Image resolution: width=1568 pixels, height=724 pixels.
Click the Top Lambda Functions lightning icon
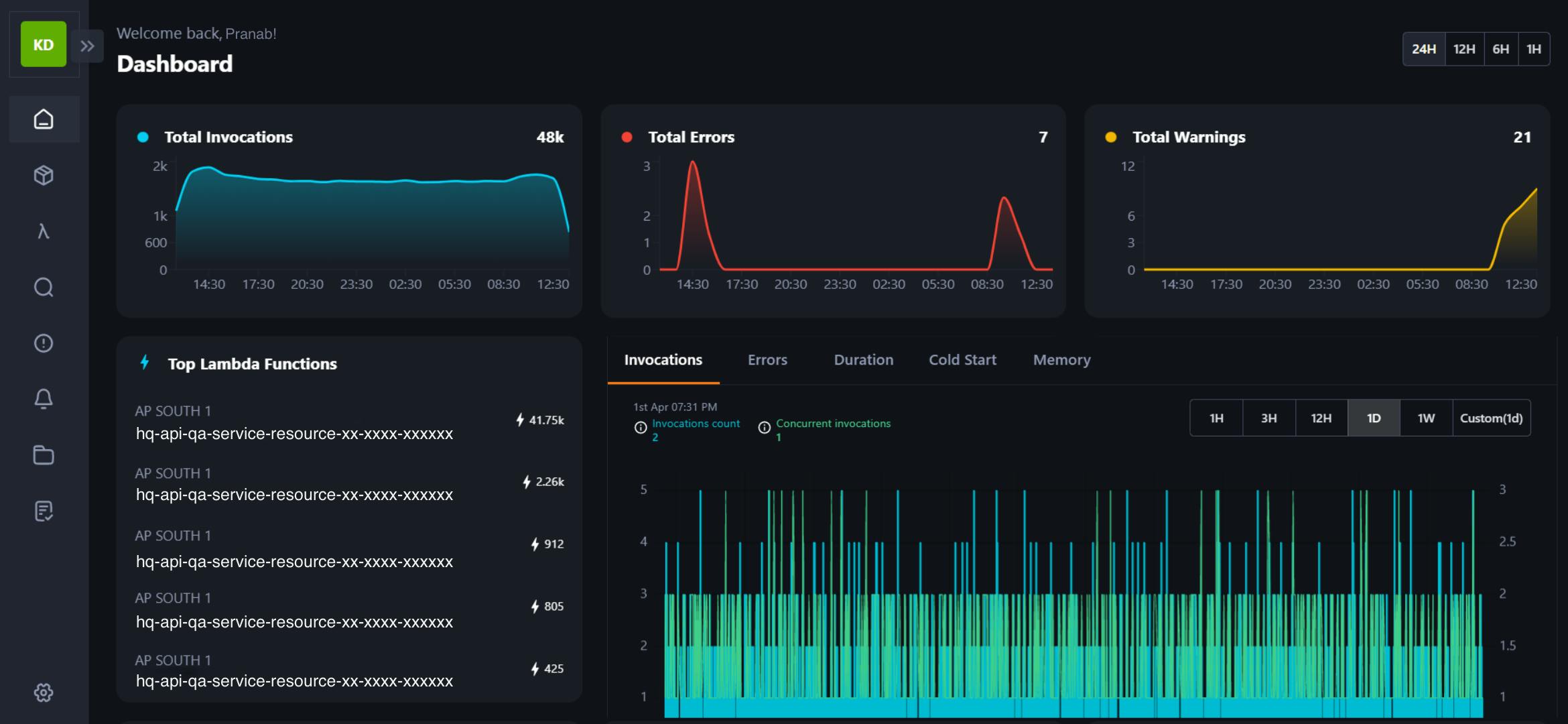(145, 363)
